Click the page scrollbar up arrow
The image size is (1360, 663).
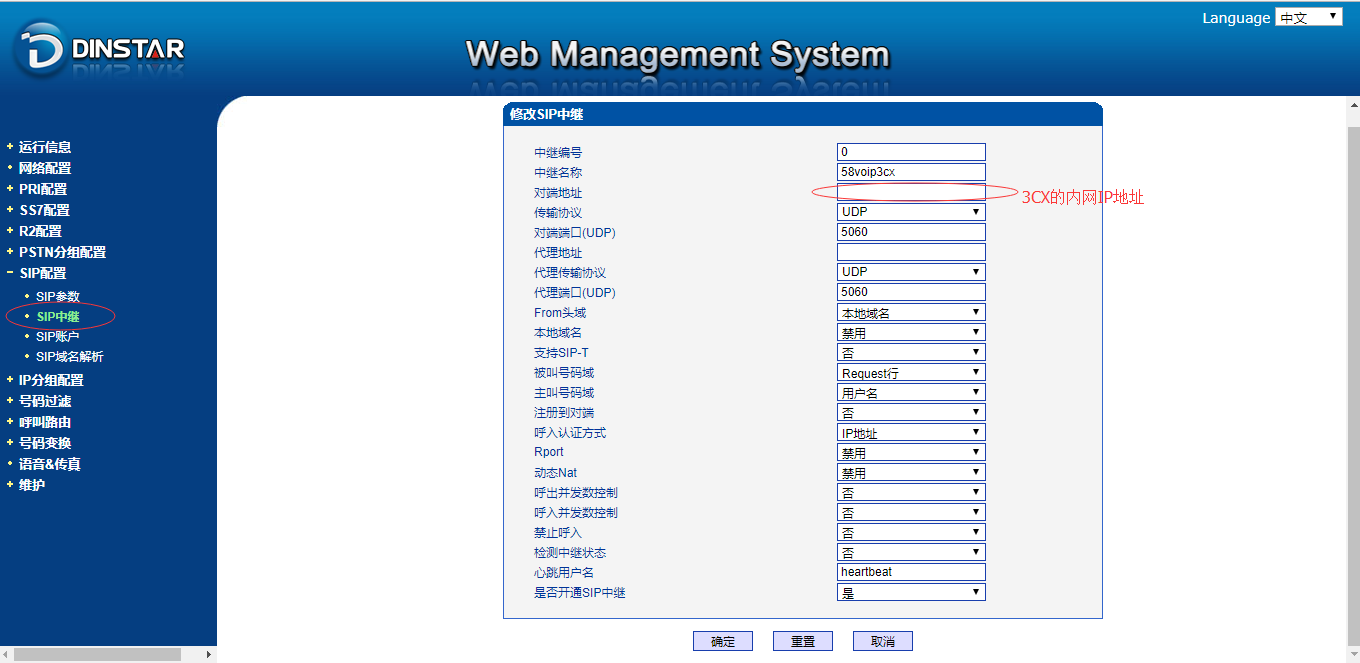pyautogui.click(x=1353, y=104)
